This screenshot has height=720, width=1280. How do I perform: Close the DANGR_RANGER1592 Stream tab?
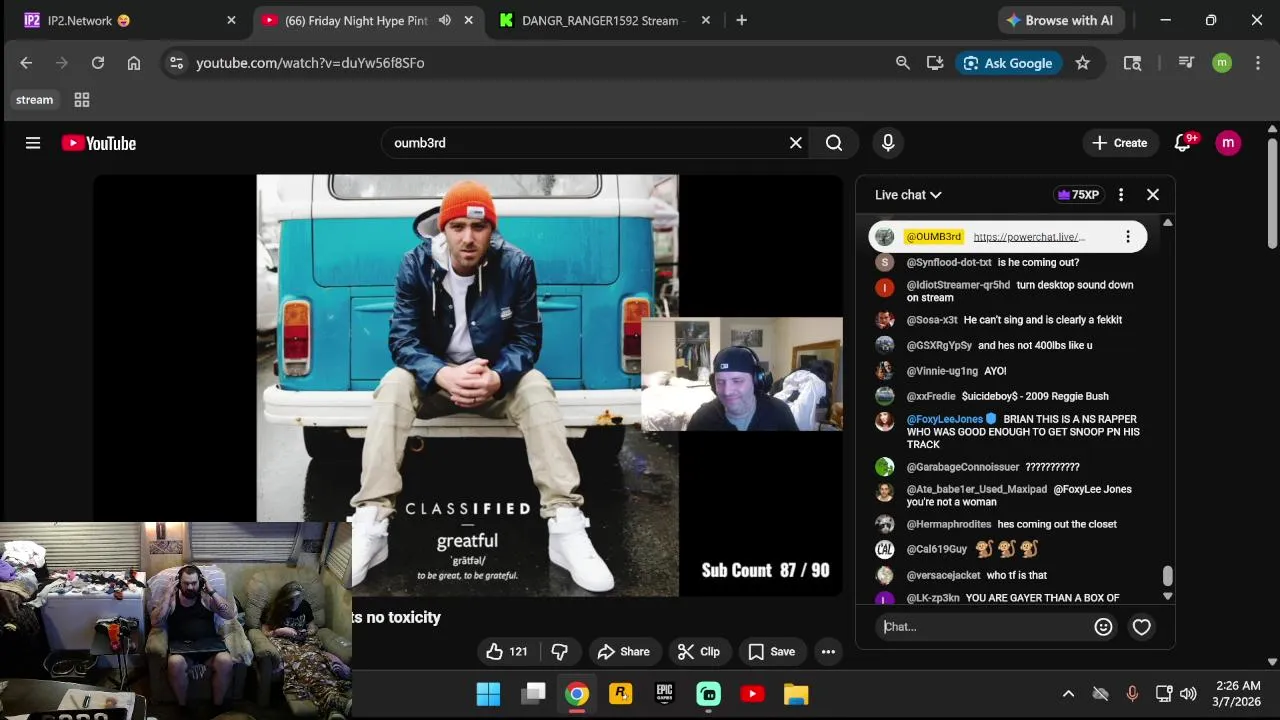point(706,20)
